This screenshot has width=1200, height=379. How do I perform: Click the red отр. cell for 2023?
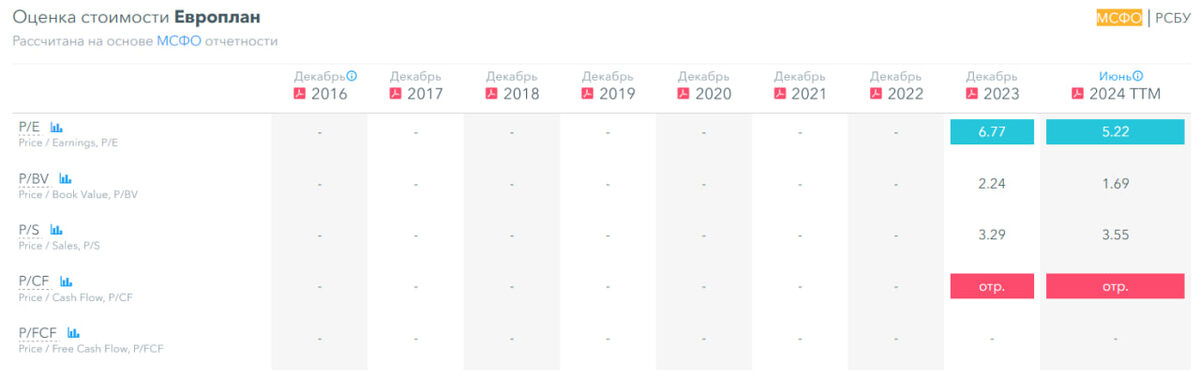(992, 285)
